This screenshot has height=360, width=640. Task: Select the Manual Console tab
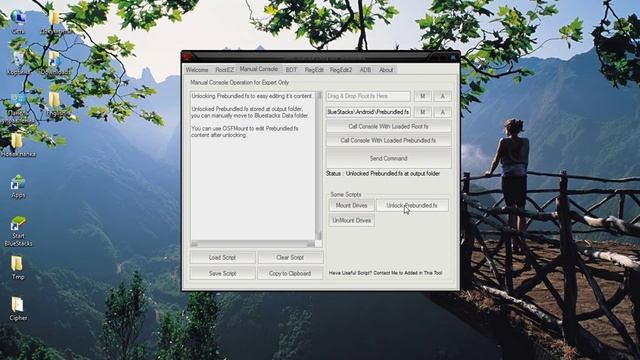(x=259, y=69)
